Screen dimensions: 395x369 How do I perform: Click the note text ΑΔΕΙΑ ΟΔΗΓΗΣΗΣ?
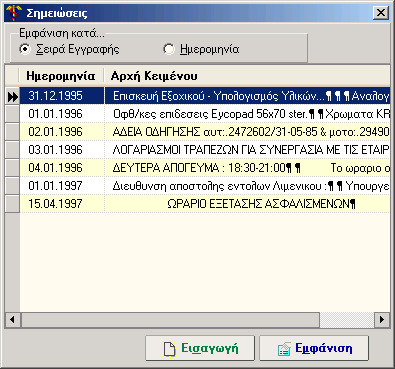pos(156,132)
